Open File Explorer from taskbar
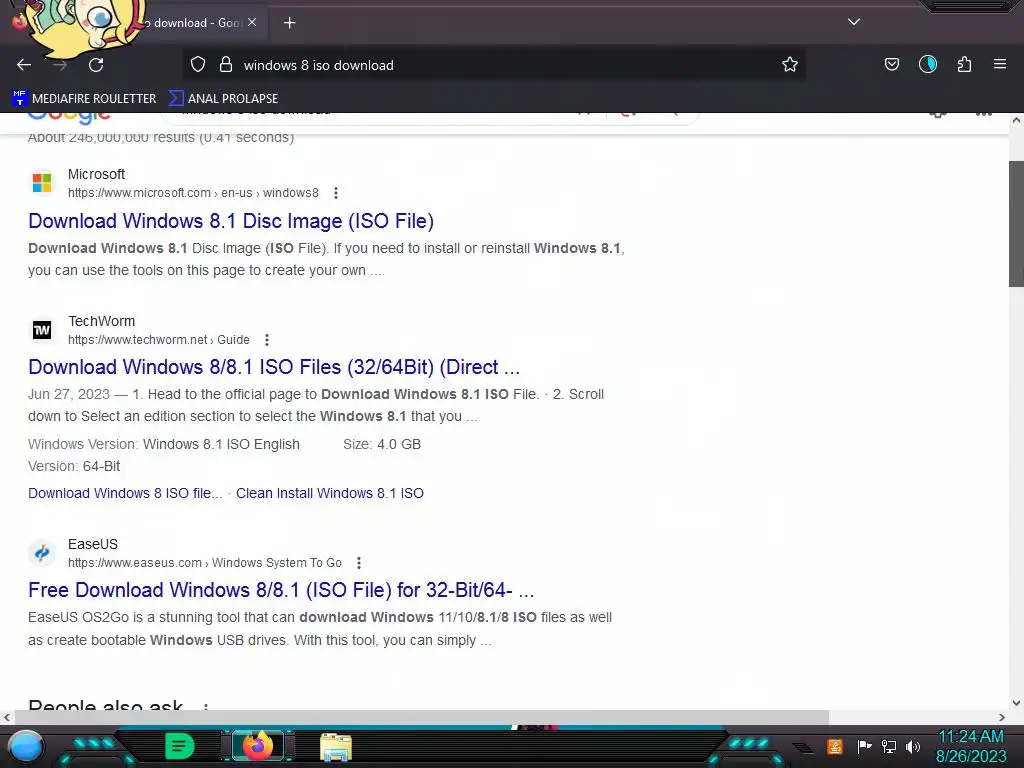 [336, 747]
